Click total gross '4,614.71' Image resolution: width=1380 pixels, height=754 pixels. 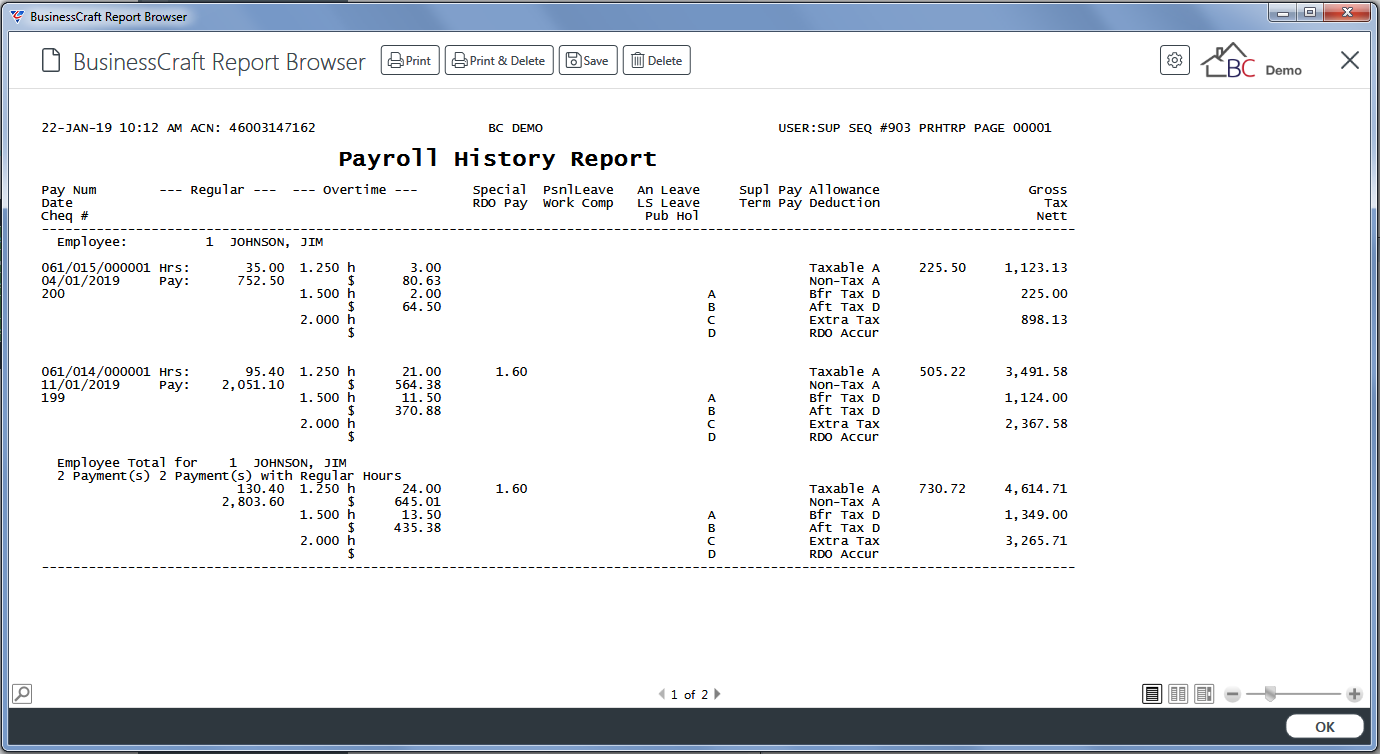(x=1036, y=489)
